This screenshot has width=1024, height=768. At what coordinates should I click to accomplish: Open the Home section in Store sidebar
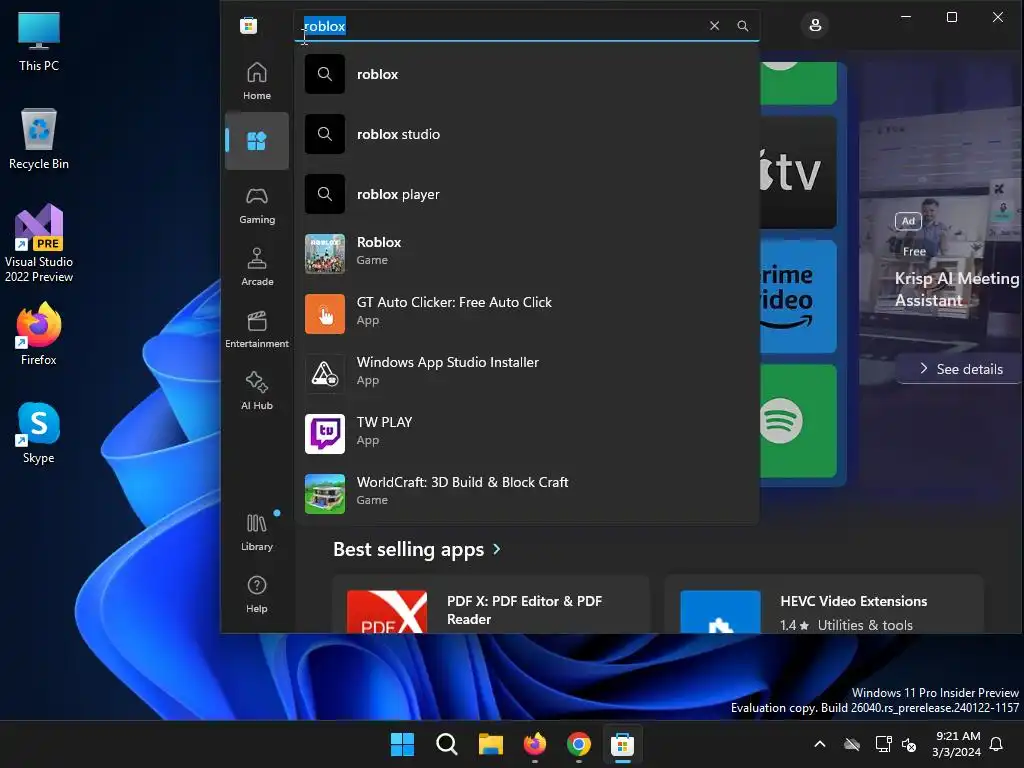click(x=257, y=80)
